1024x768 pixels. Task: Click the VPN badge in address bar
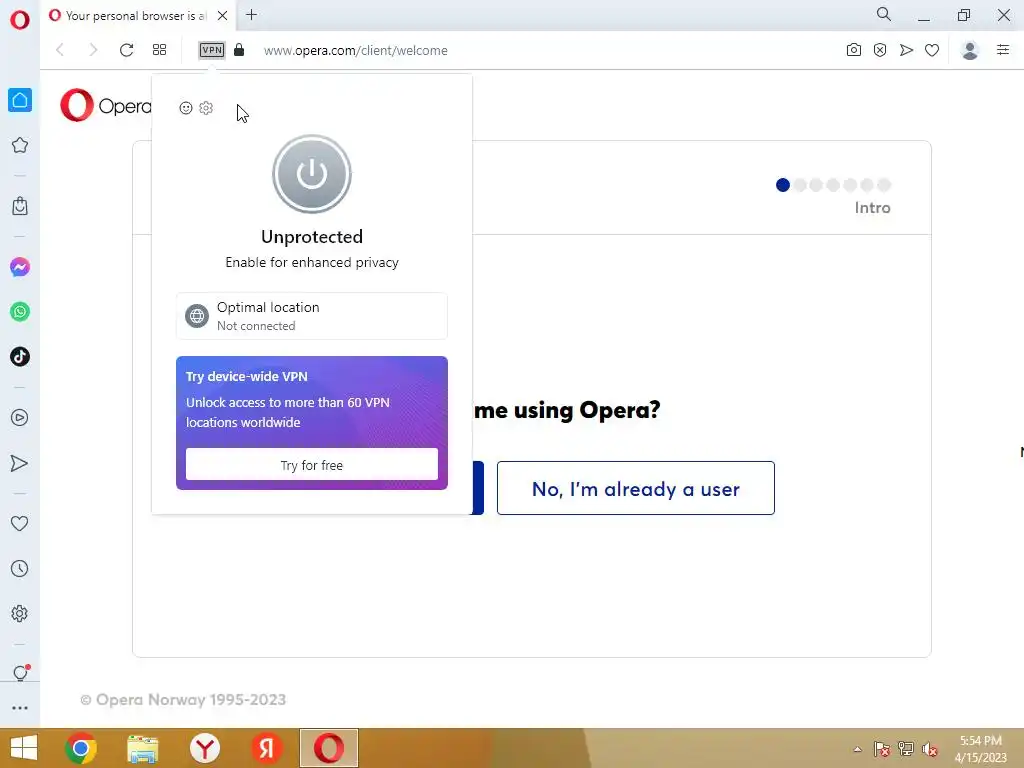(212, 50)
